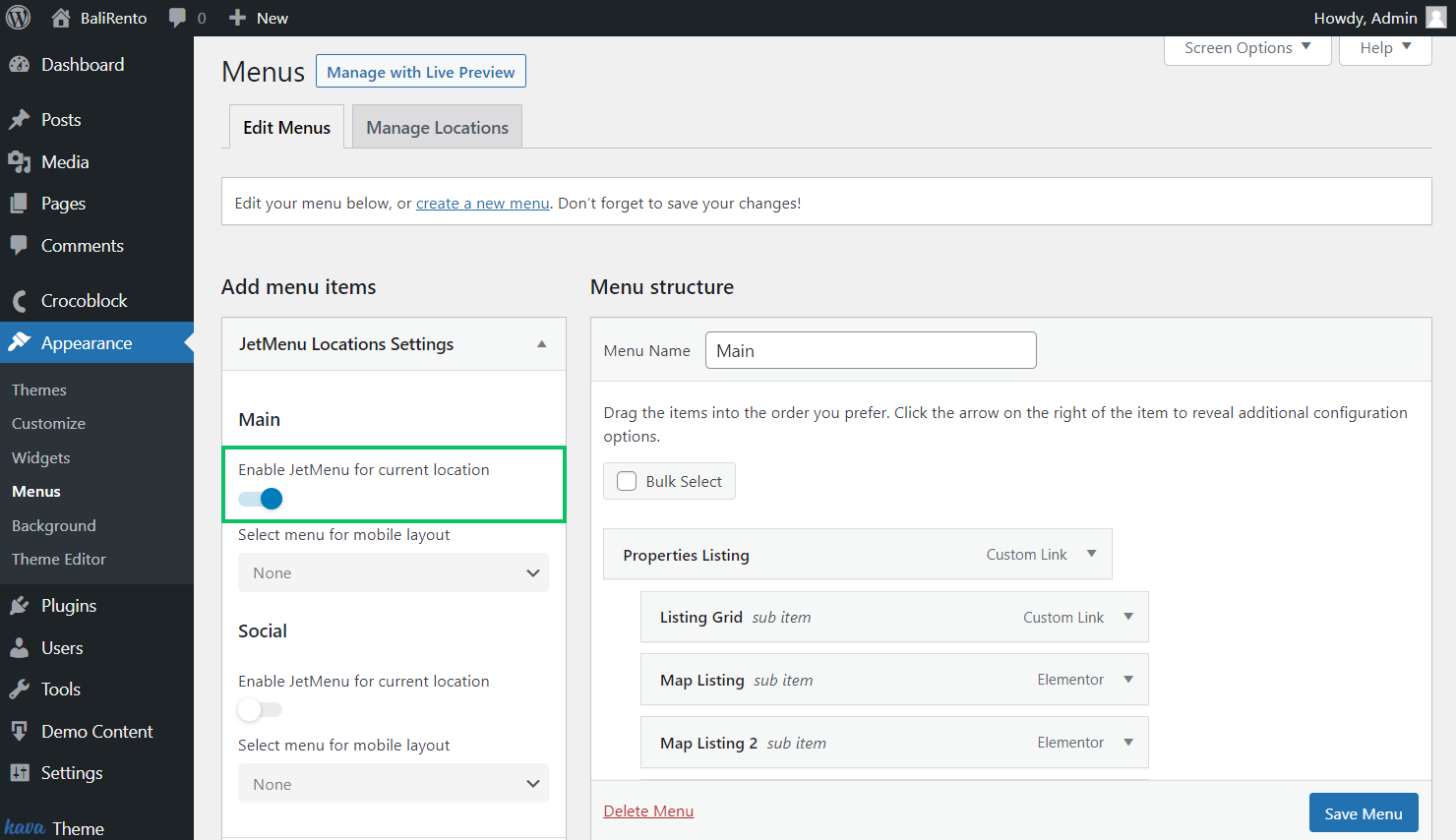Click the Users icon in sidebar
Image resolution: width=1456 pixels, height=840 pixels.
click(20, 647)
